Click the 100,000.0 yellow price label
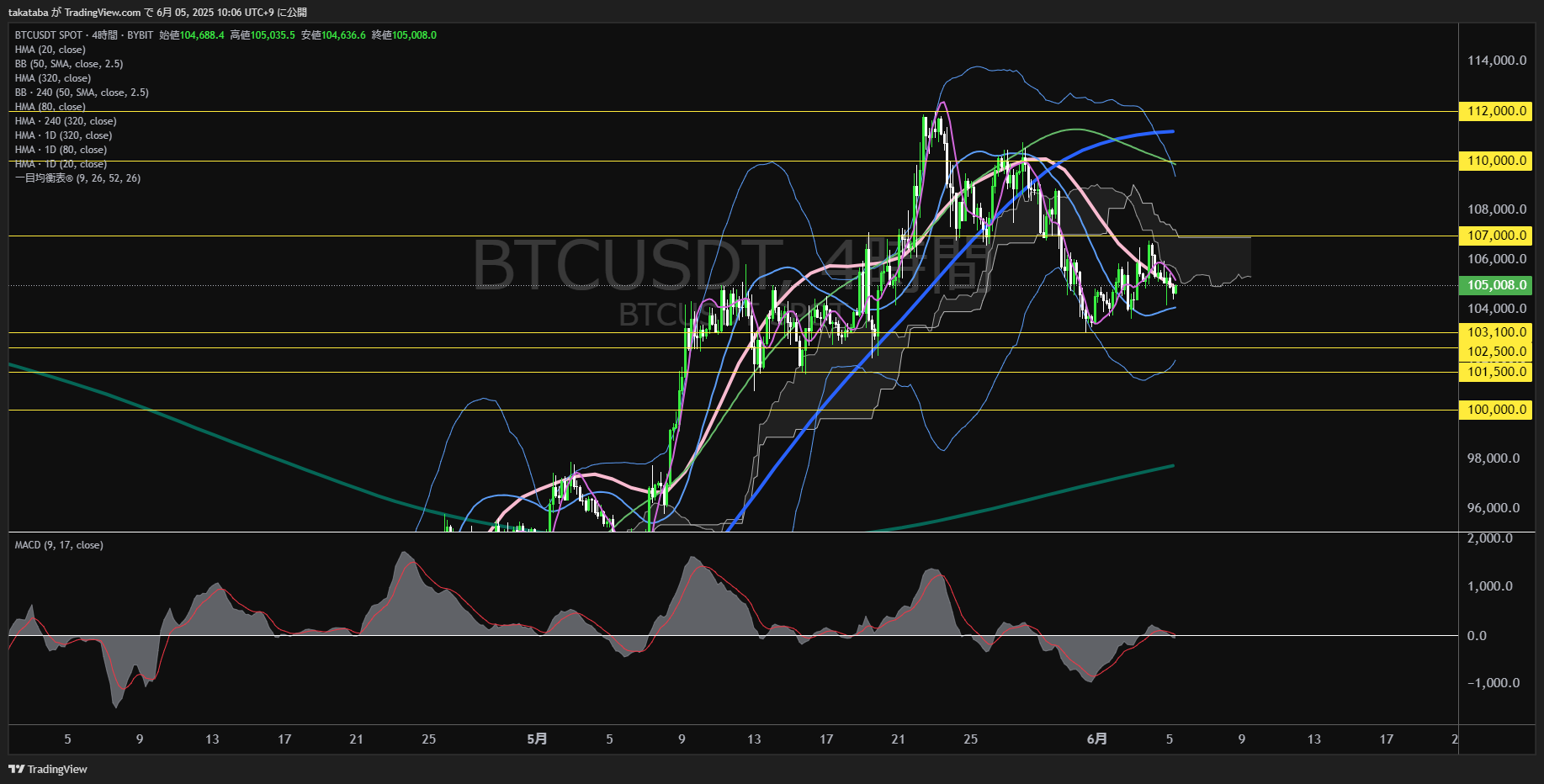Screen dimensions: 1544x784 click(1495, 410)
